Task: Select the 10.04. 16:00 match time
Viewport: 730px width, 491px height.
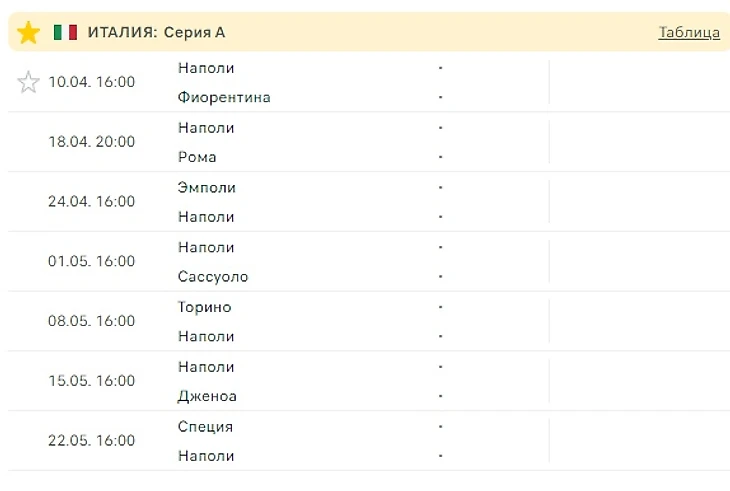Action: click(x=92, y=82)
